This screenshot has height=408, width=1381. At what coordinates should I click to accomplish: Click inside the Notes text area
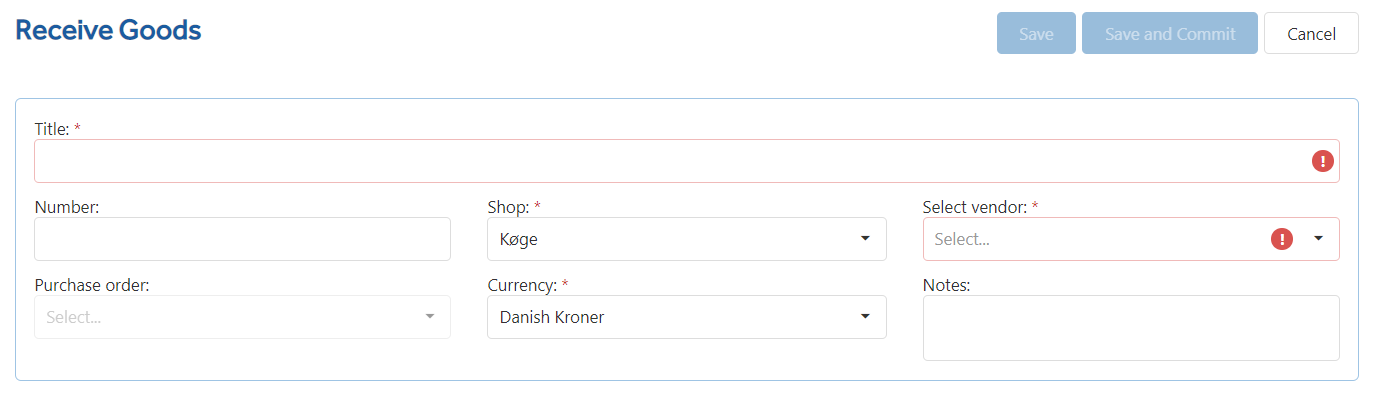point(1131,328)
